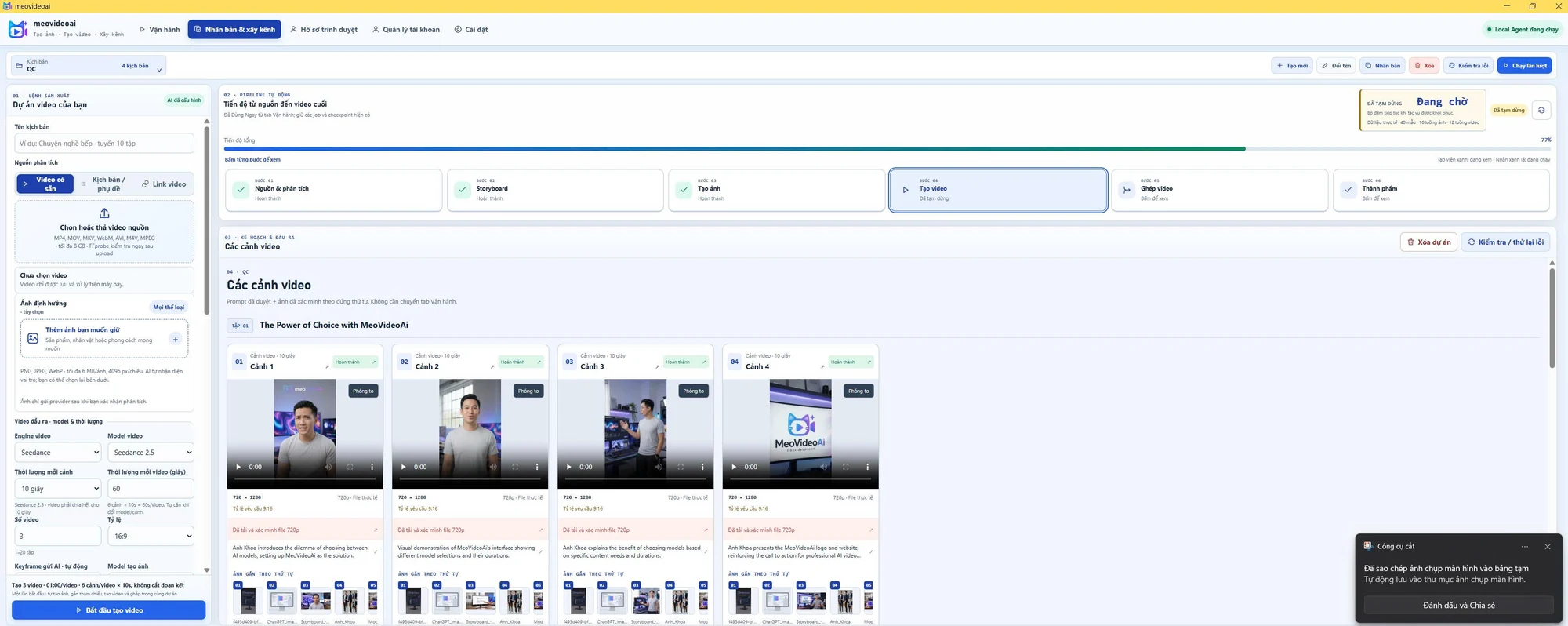The height and width of the screenshot is (626, 1568).
Task: Click the merge icon on the Ghép video step
Action: point(1127,190)
